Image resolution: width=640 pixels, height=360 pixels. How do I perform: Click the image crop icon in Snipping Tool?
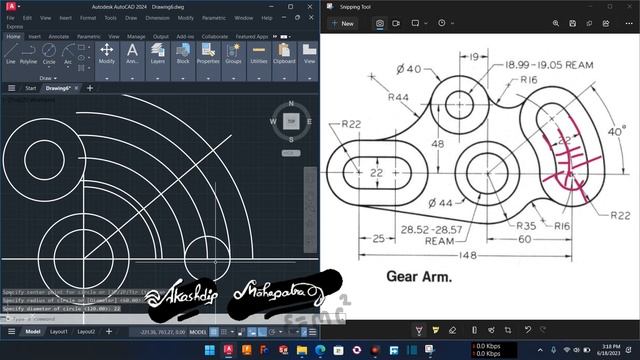508,330
